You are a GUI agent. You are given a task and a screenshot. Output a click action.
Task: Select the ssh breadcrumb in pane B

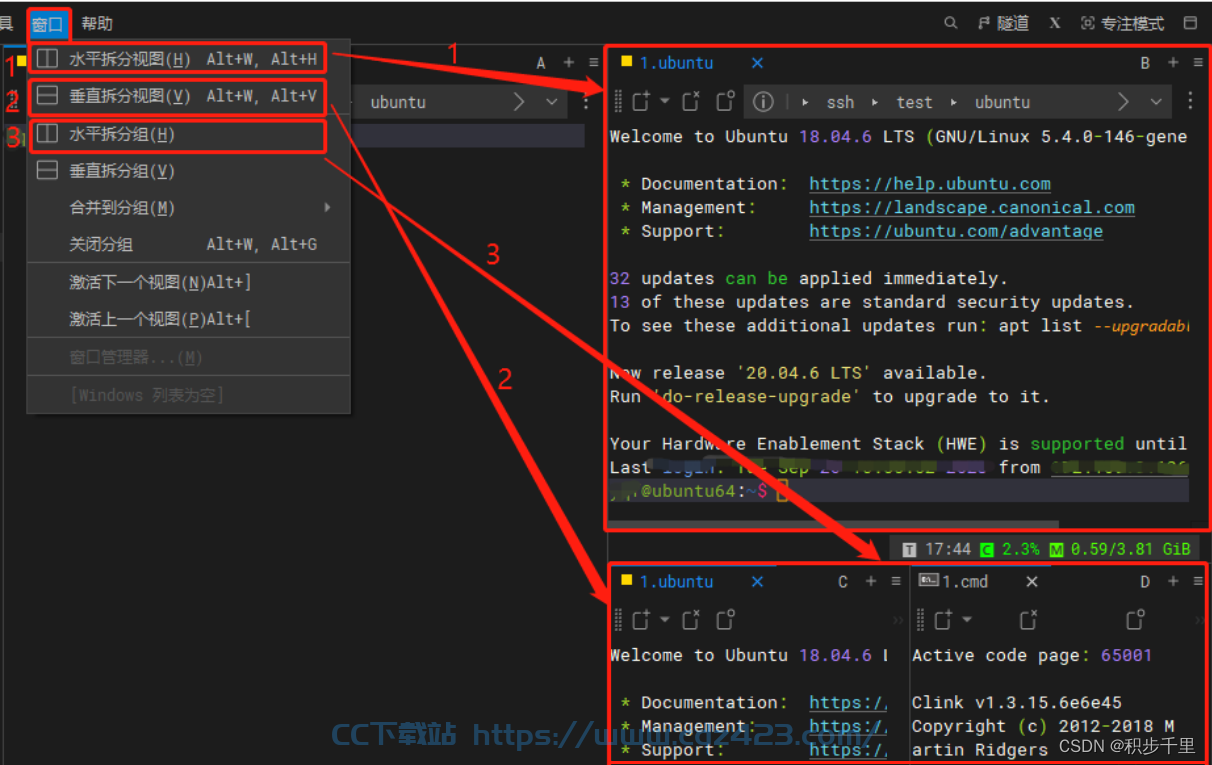840,102
